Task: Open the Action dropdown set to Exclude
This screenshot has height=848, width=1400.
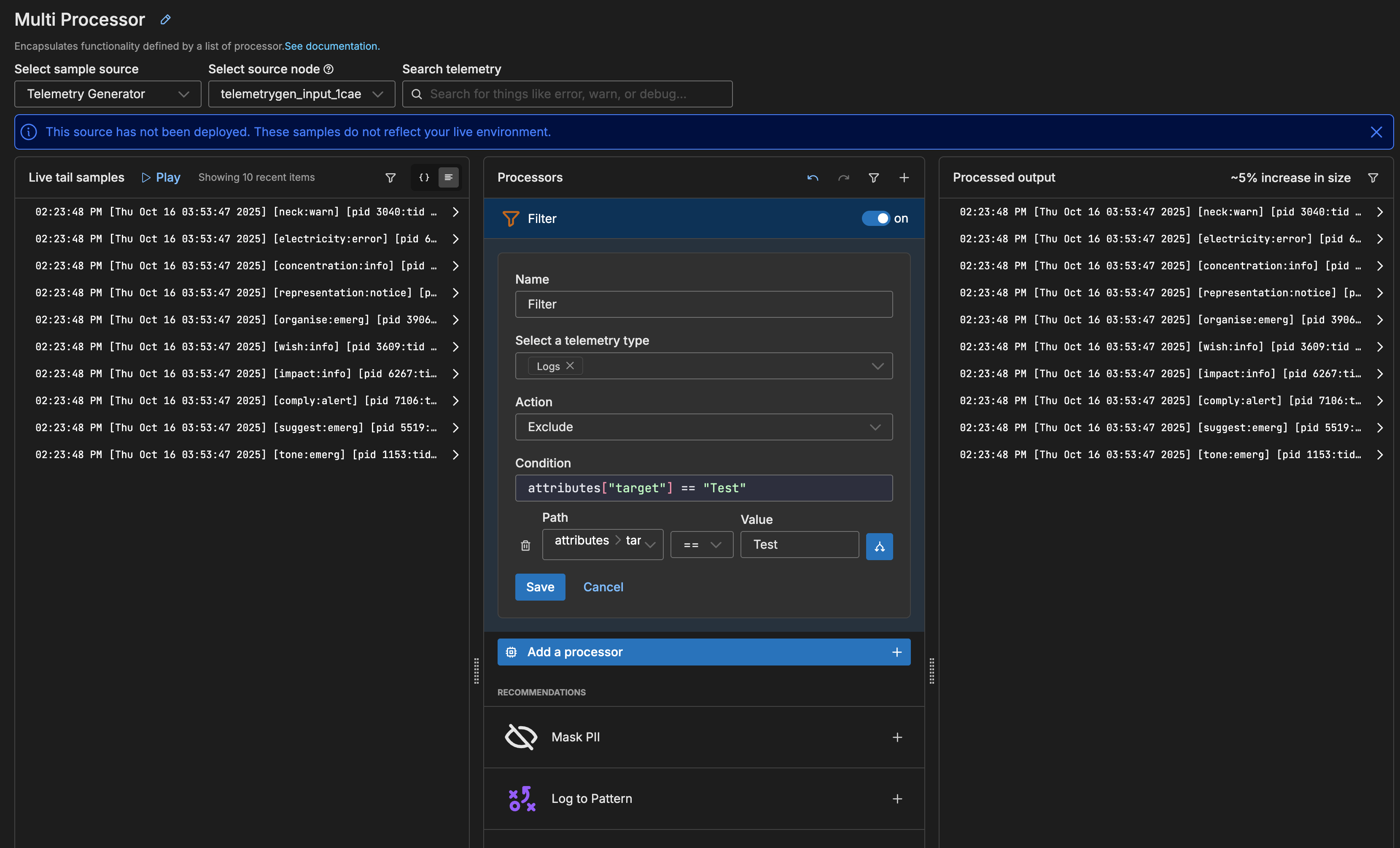Action: [x=703, y=427]
